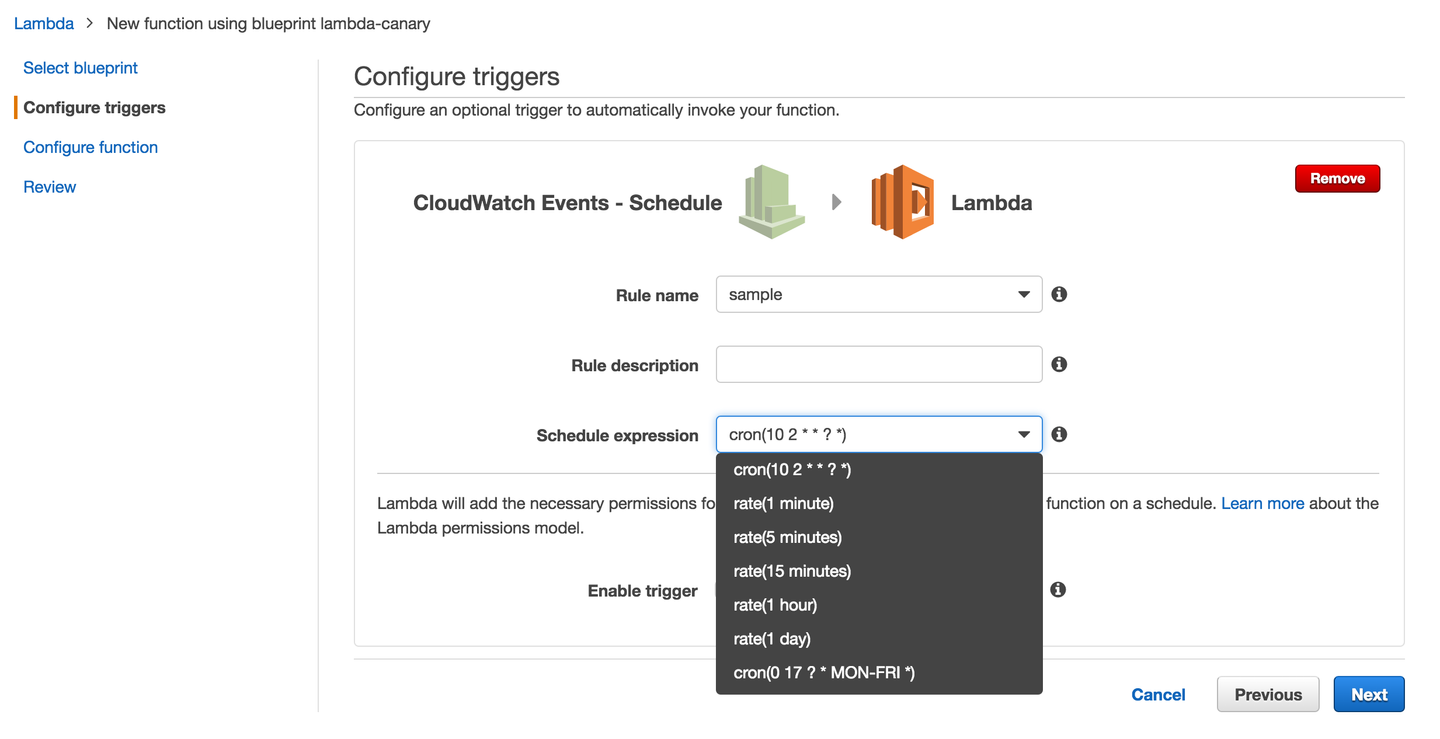Click the info icon beside Rule name

[1059, 294]
